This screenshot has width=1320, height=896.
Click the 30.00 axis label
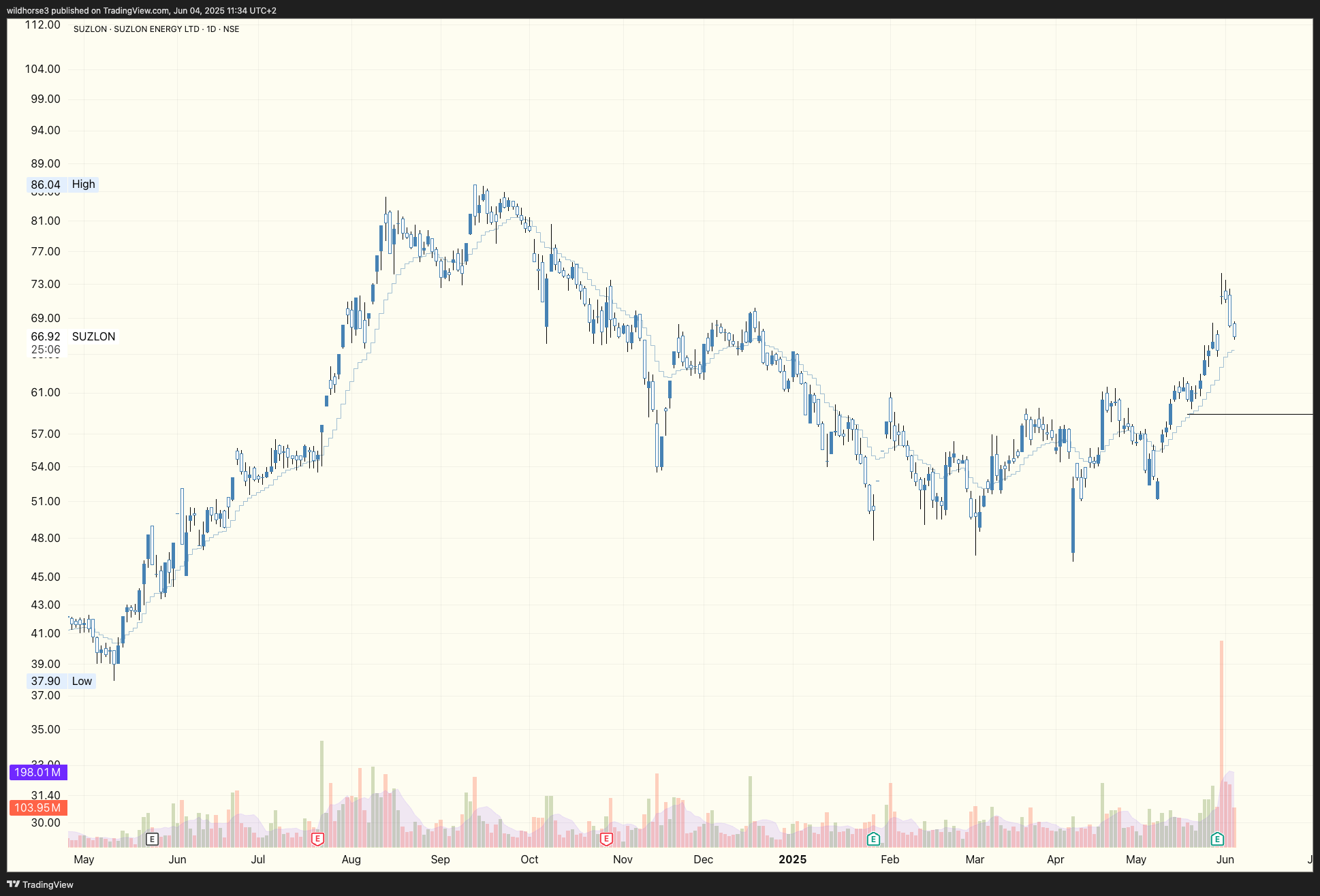[x=46, y=822]
